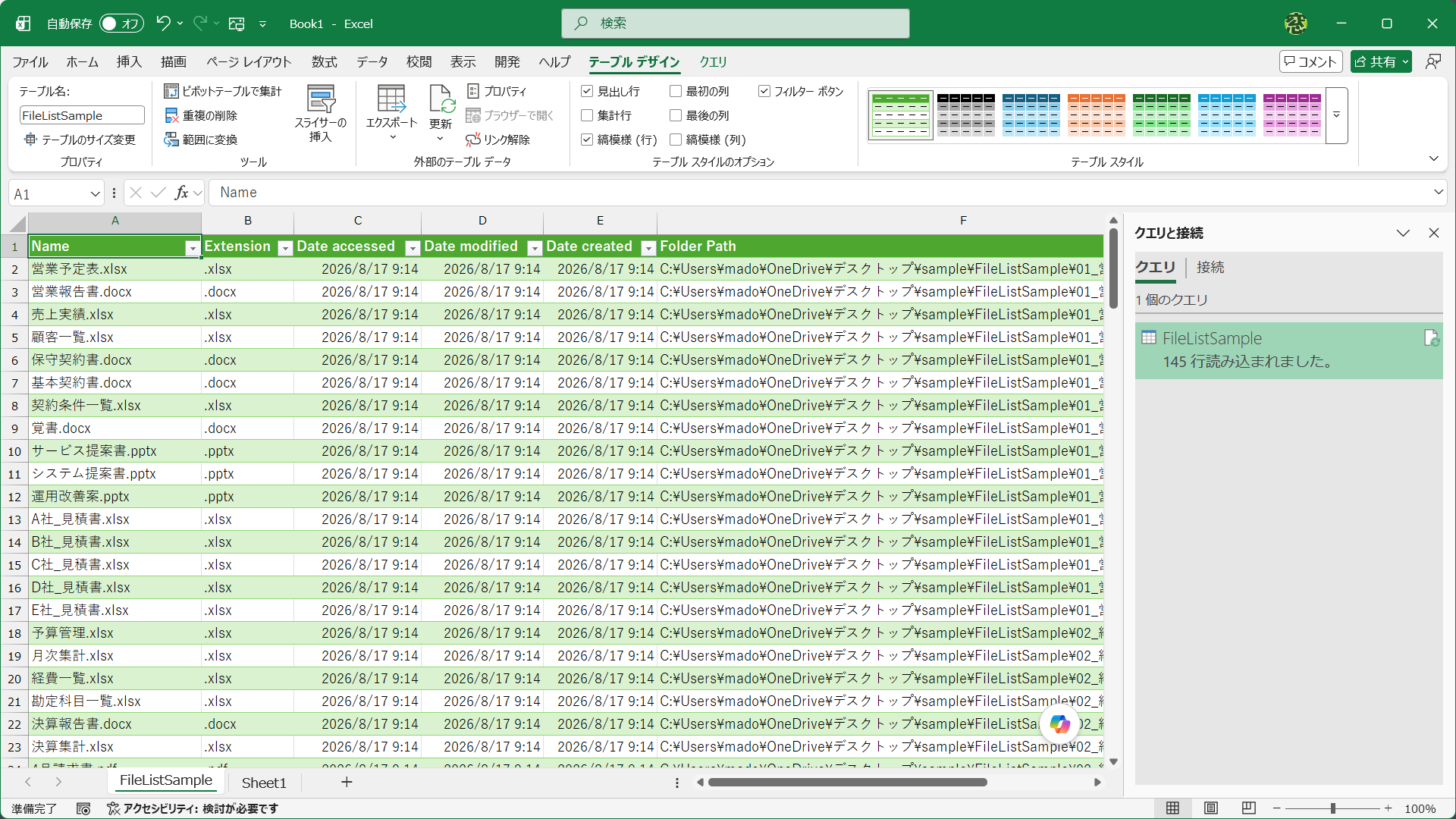The width and height of the screenshot is (1456, 819).
Task: Click the user account avatar
Action: tap(1296, 24)
